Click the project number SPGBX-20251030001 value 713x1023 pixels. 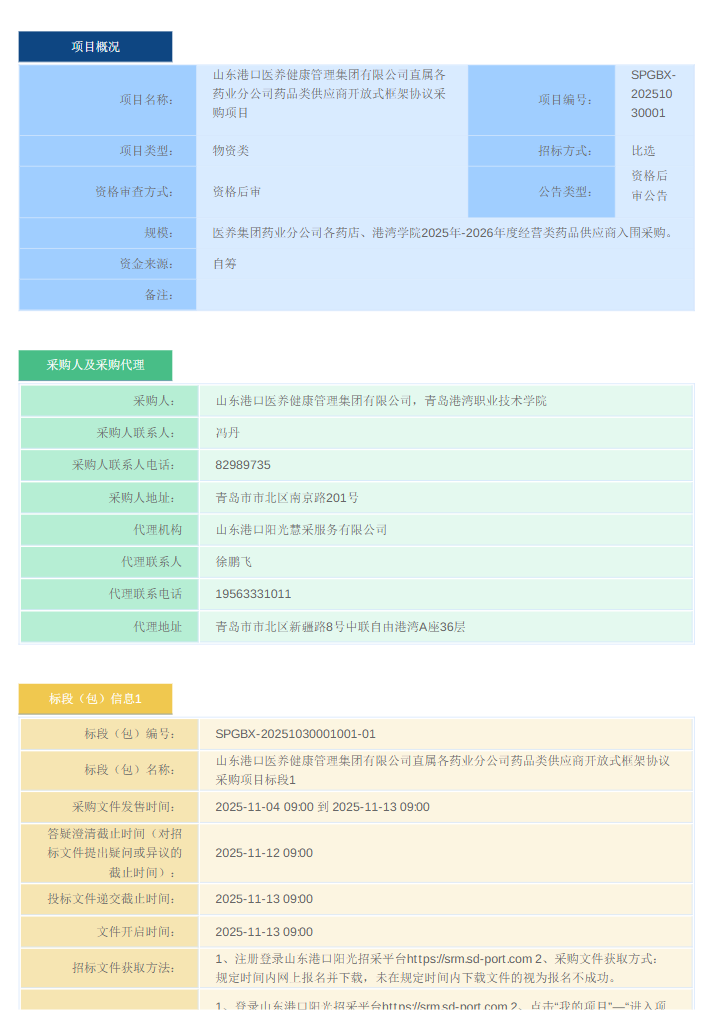pyautogui.click(x=653, y=94)
